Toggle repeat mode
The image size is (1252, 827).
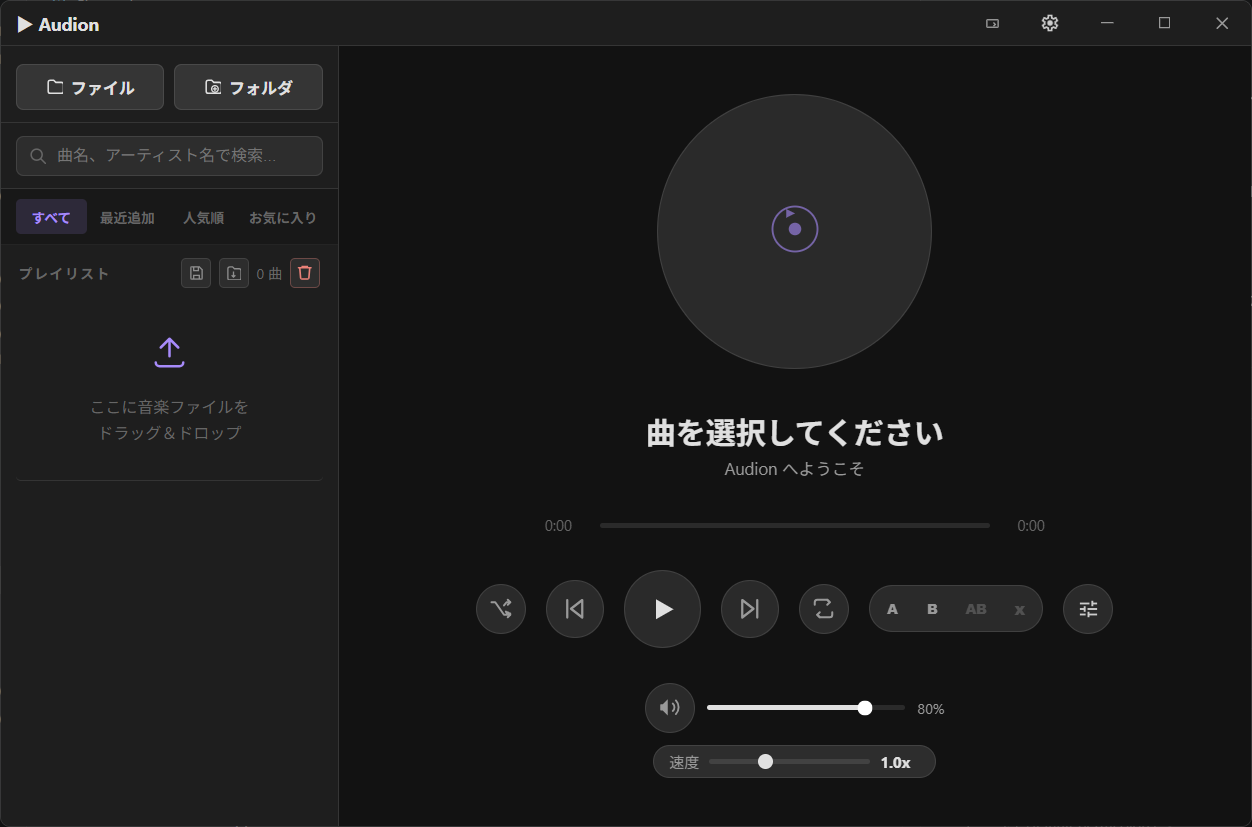click(824, 609)
